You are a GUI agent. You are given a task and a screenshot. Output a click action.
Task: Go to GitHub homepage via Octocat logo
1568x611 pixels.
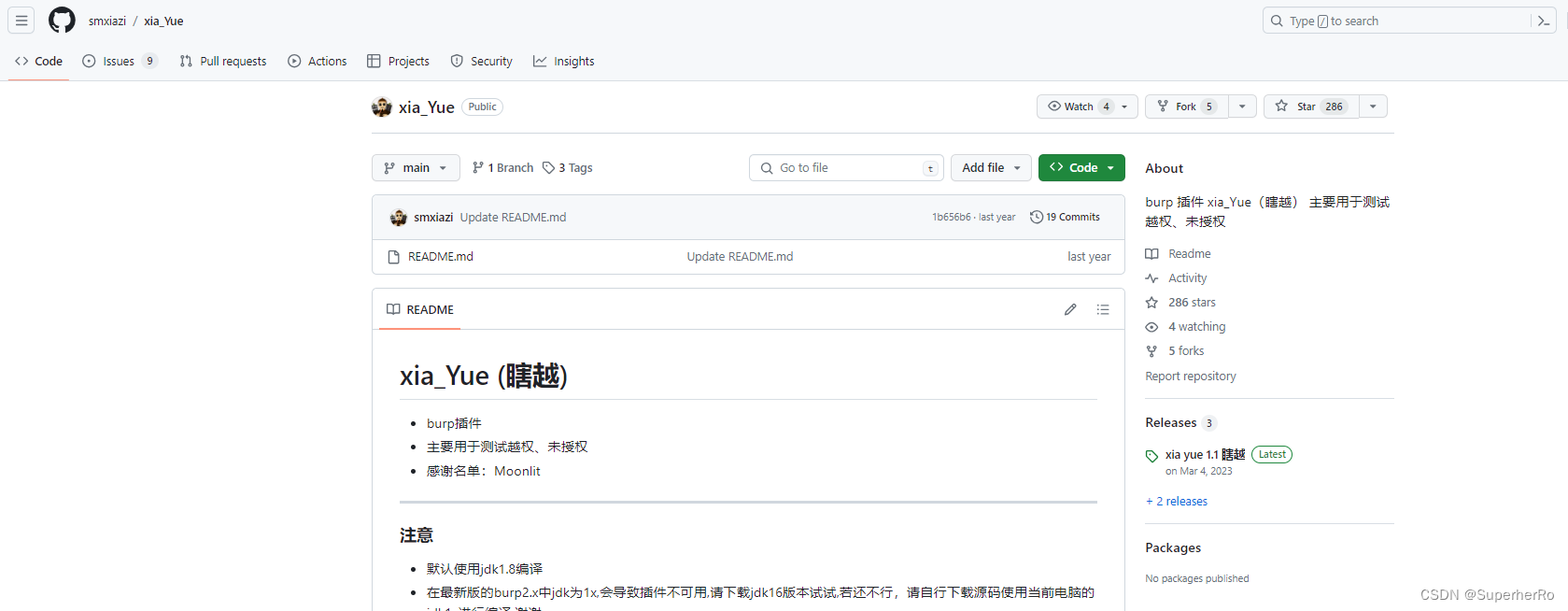[62, 21]
